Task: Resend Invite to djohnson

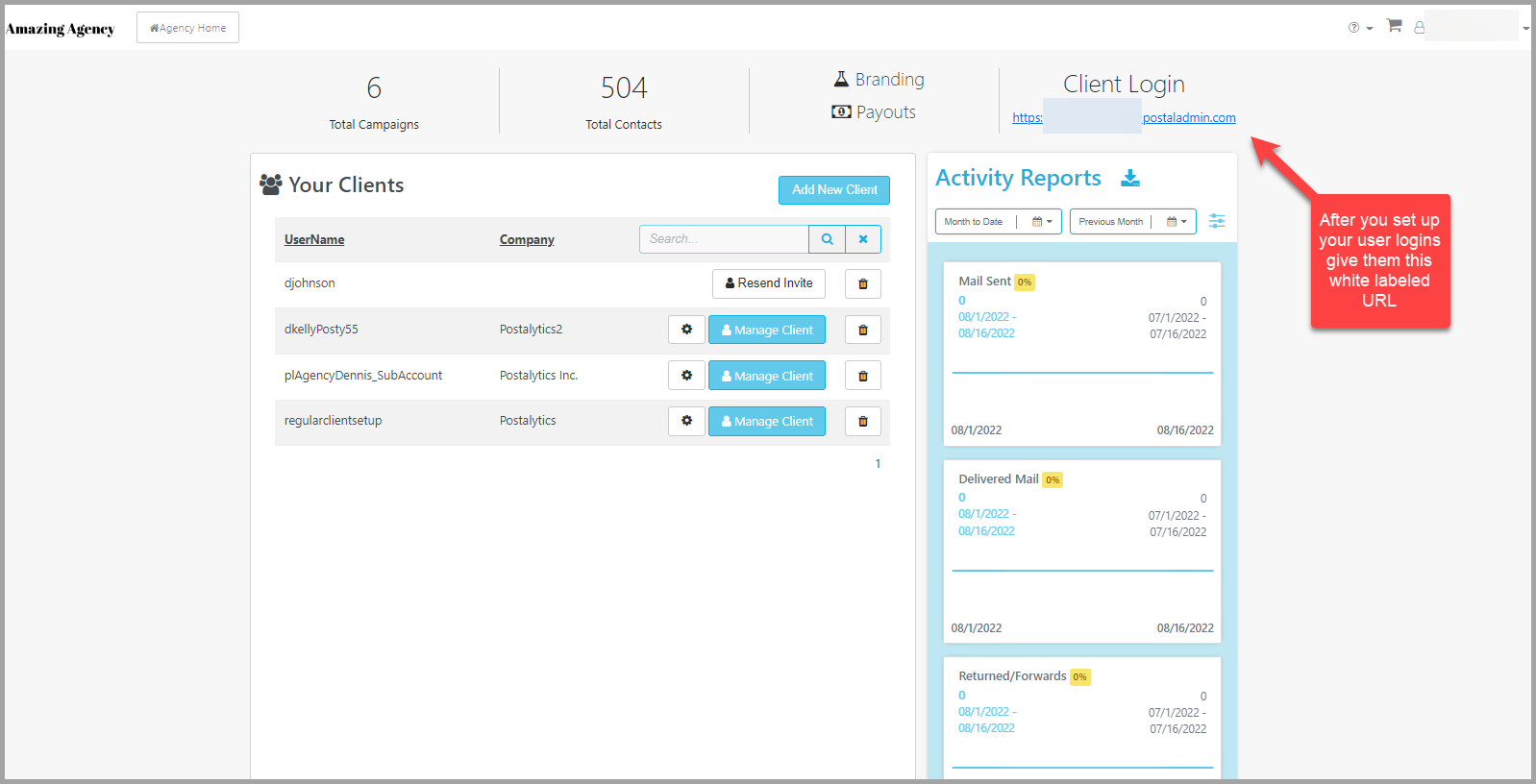Action: (x=769, y=283)
